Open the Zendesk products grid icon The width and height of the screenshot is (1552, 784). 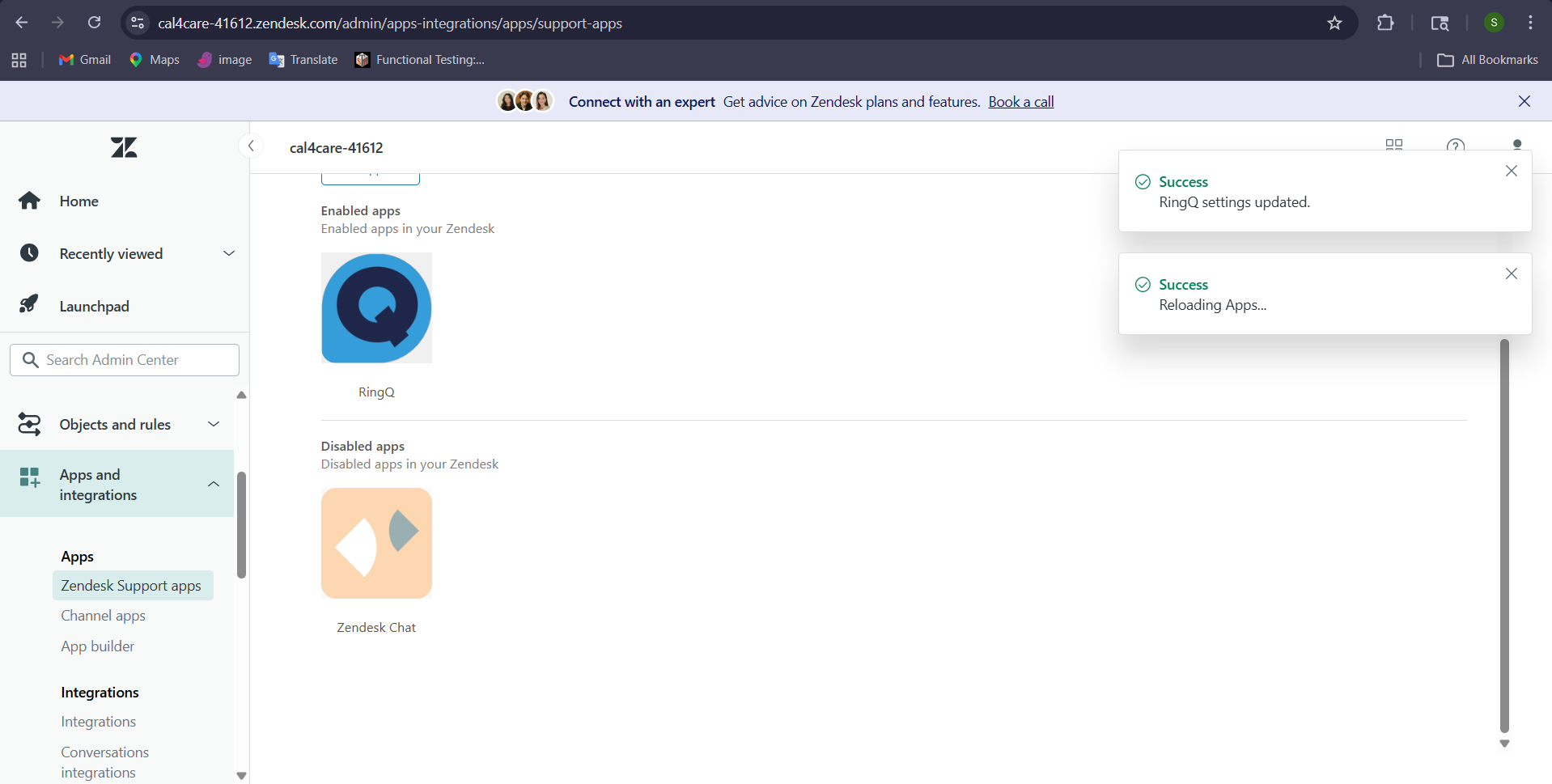point(1394,145)
